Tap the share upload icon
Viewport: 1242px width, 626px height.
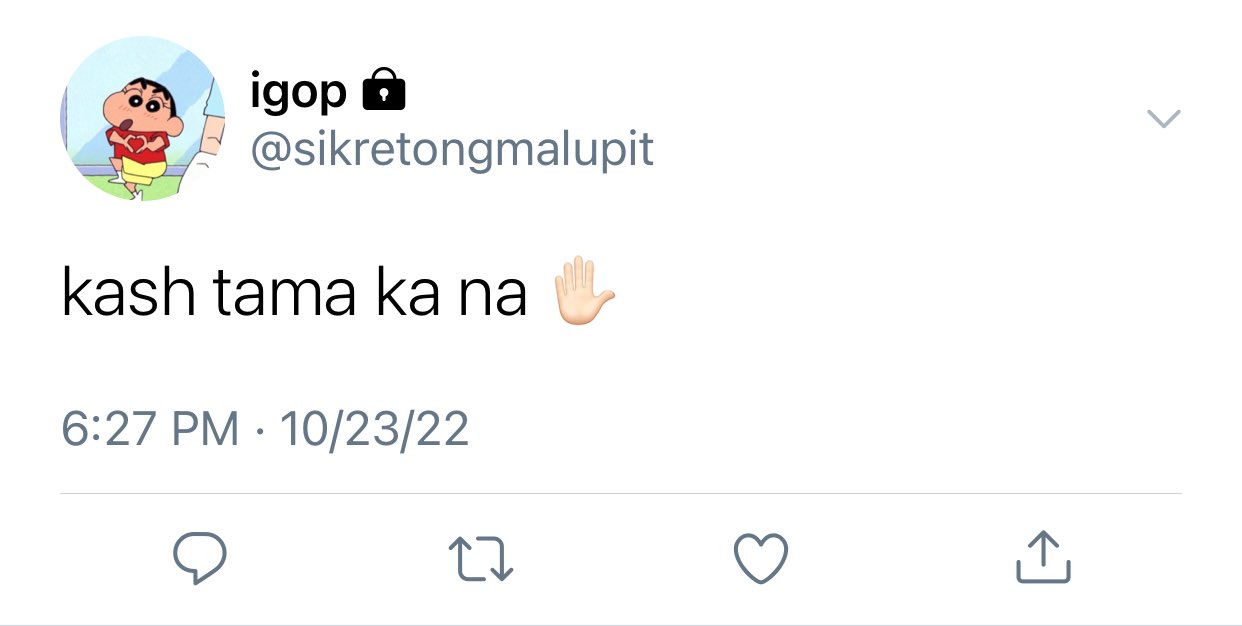[1043, 557]
